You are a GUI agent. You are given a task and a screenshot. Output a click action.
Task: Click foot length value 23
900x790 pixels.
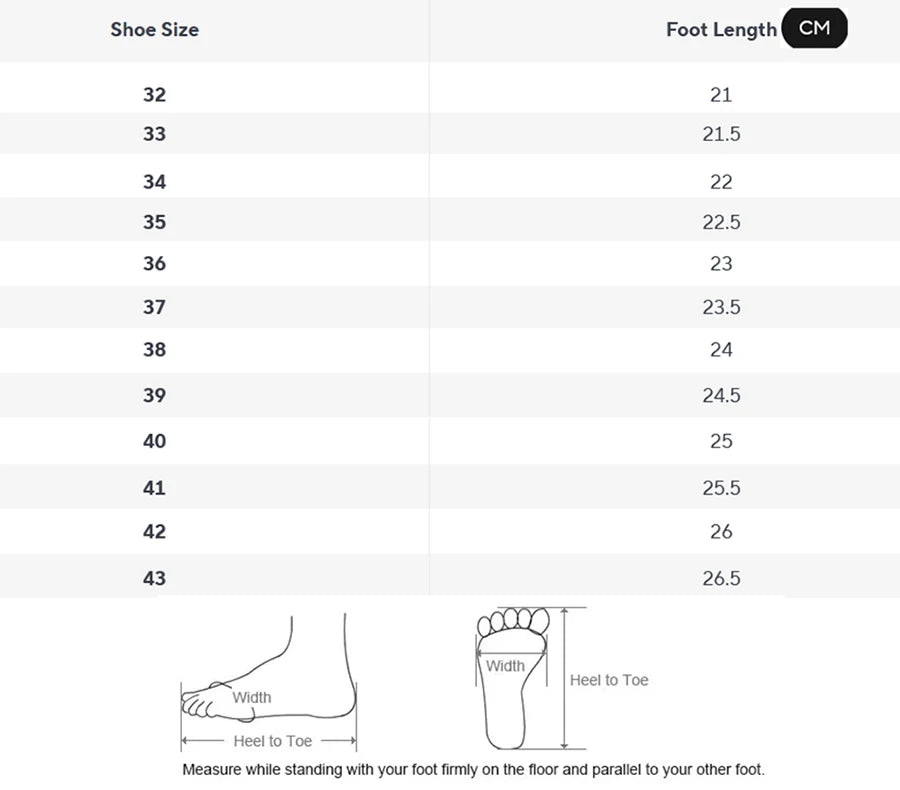click(x=721, y=264)
